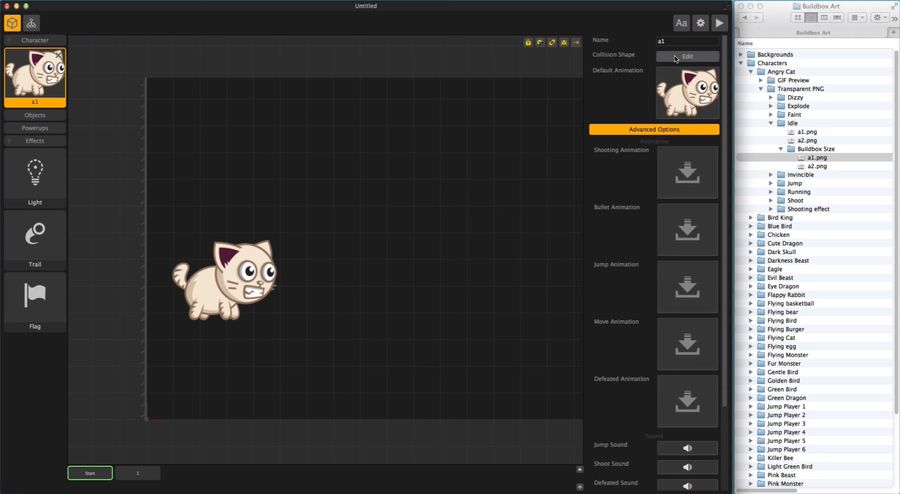
Task: Expand the Running folder
Action: click(771, 192)
